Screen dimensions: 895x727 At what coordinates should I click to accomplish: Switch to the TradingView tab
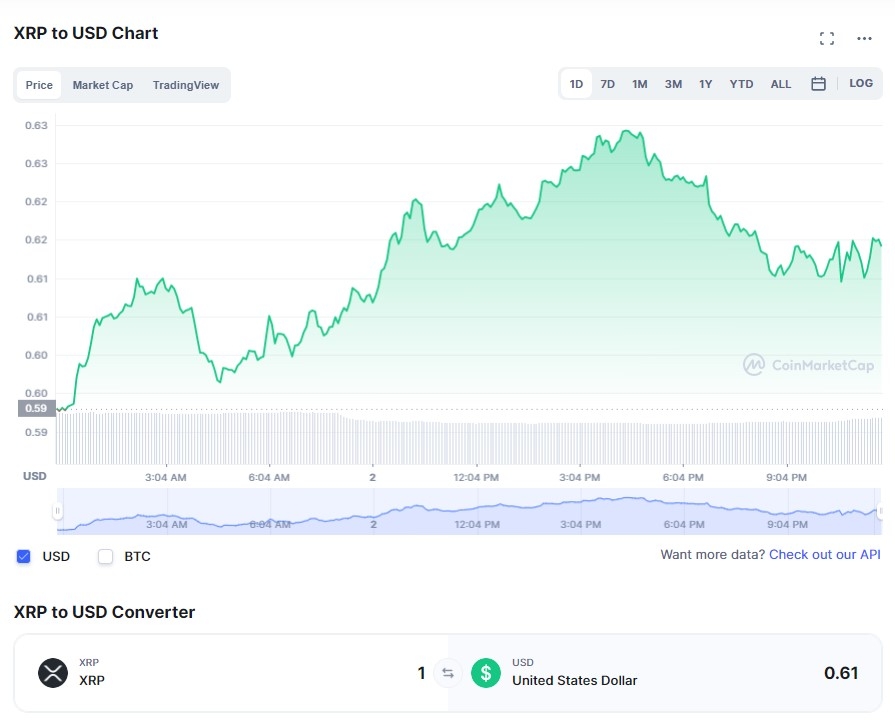pos(185,85)
